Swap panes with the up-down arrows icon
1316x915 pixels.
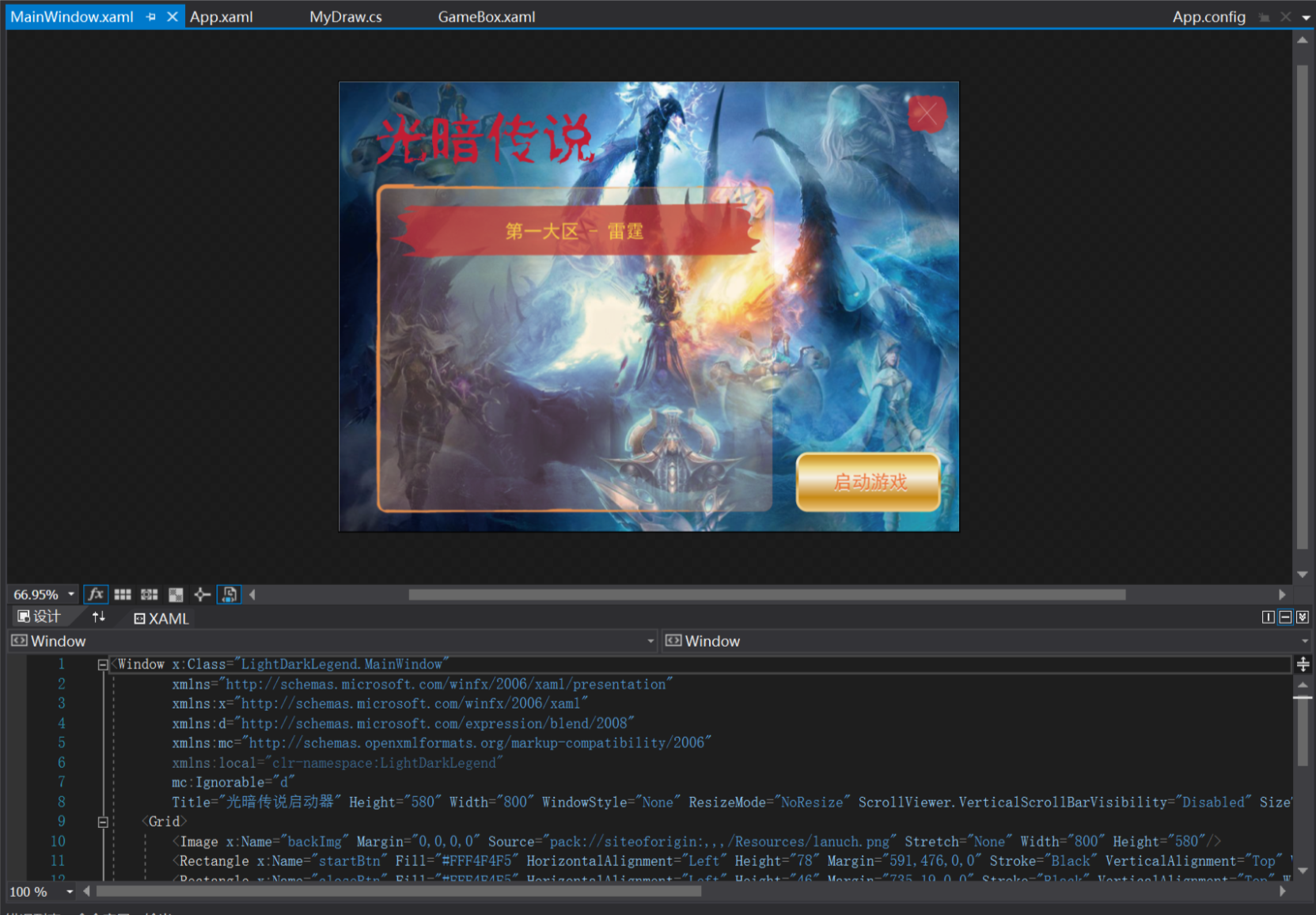coord(99,617)
